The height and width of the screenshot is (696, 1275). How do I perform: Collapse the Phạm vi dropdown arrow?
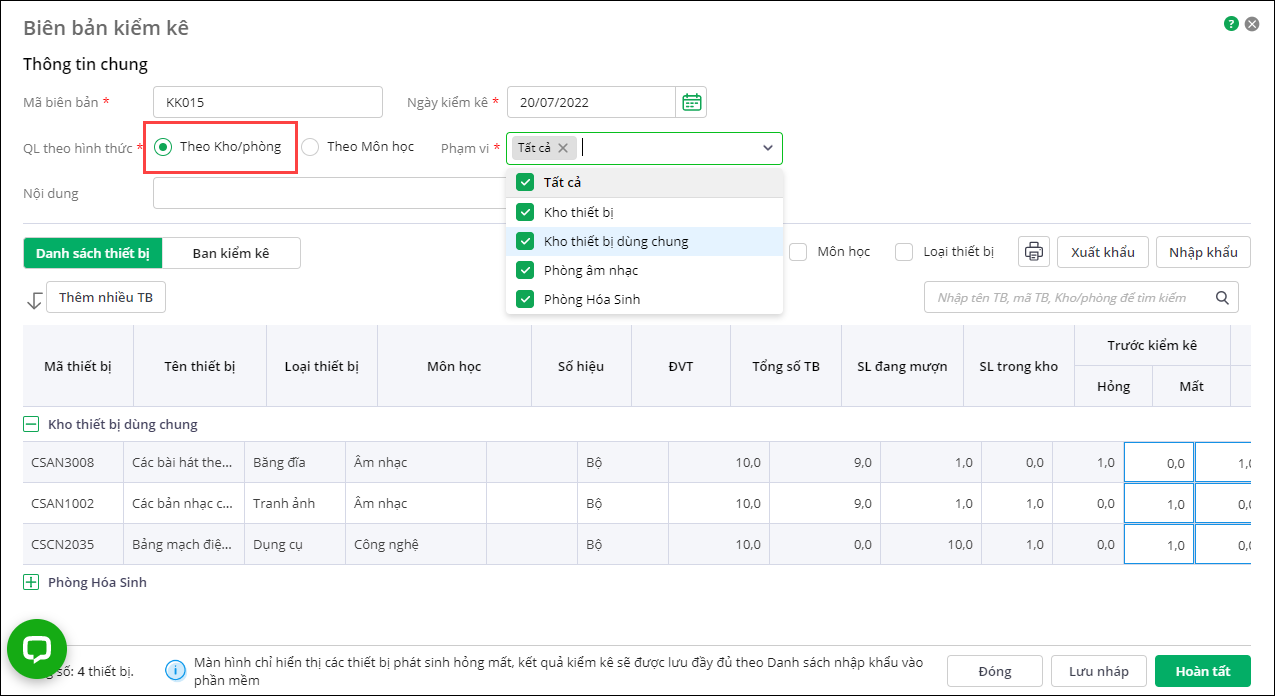[767, 148]
